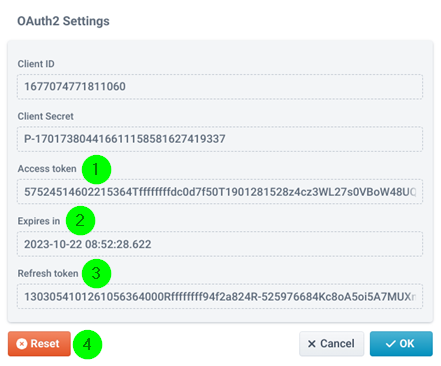Image resolution: width=441 pixels, height=366 pixels.
Task: Click the Access token label
Action: coord(47,169)
